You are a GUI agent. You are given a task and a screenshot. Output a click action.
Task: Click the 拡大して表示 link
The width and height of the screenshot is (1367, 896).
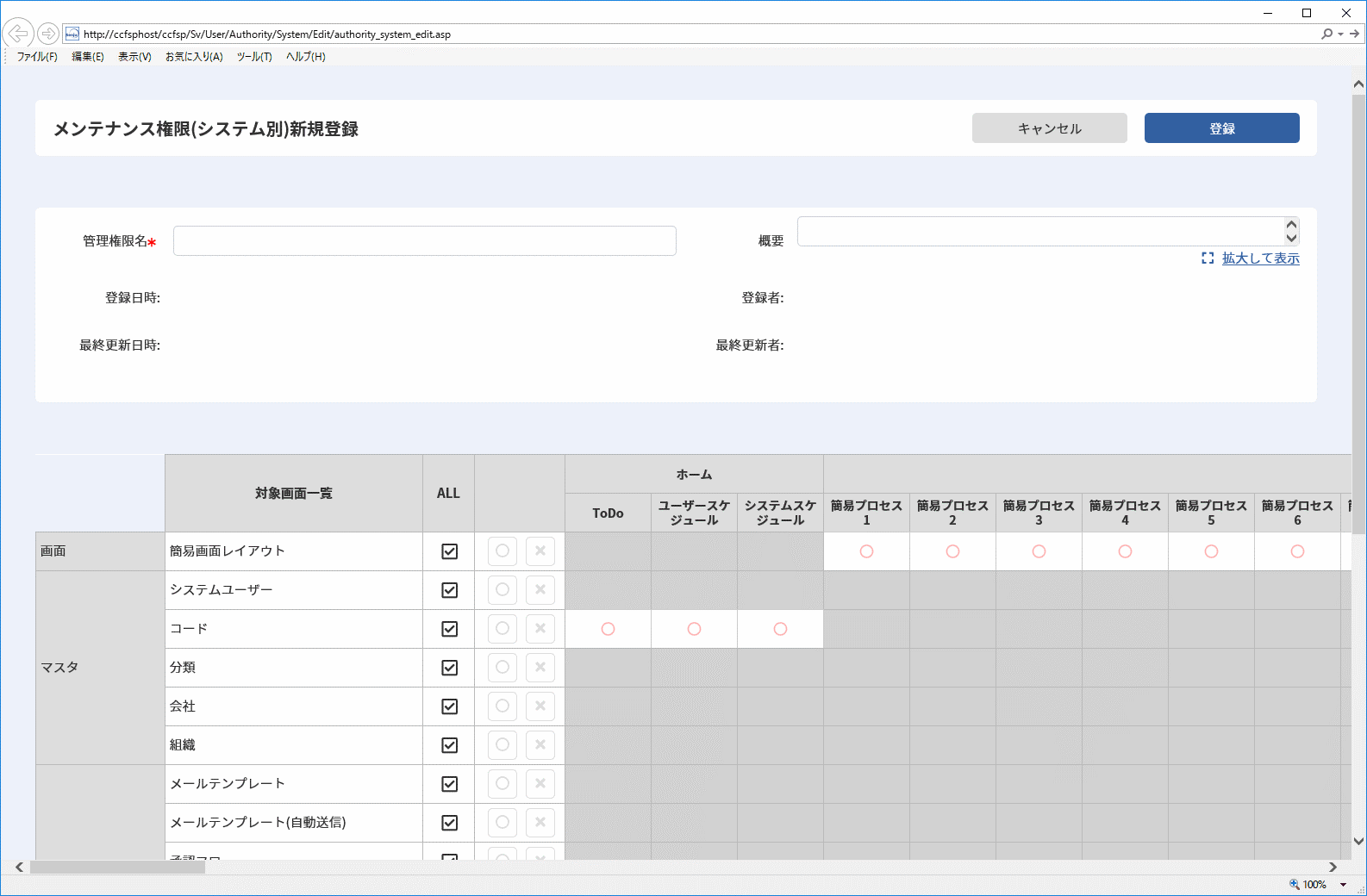click(x=1261, y=258)
